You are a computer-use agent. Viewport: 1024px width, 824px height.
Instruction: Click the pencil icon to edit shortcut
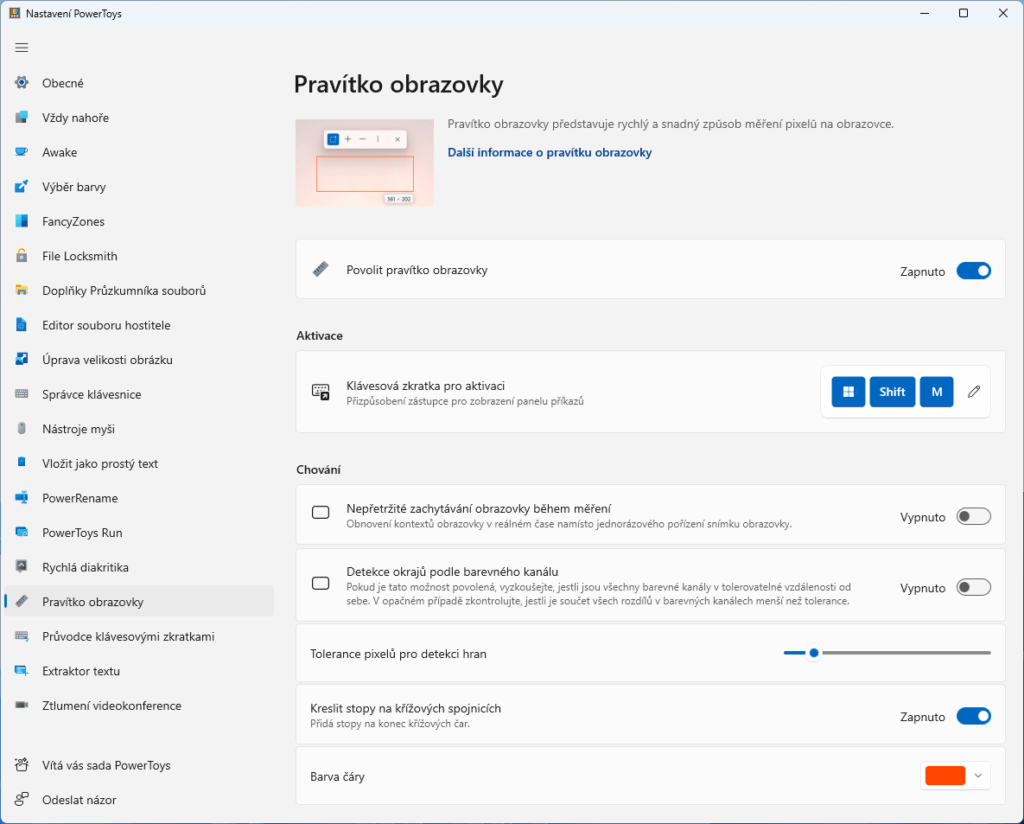[974, 392]
